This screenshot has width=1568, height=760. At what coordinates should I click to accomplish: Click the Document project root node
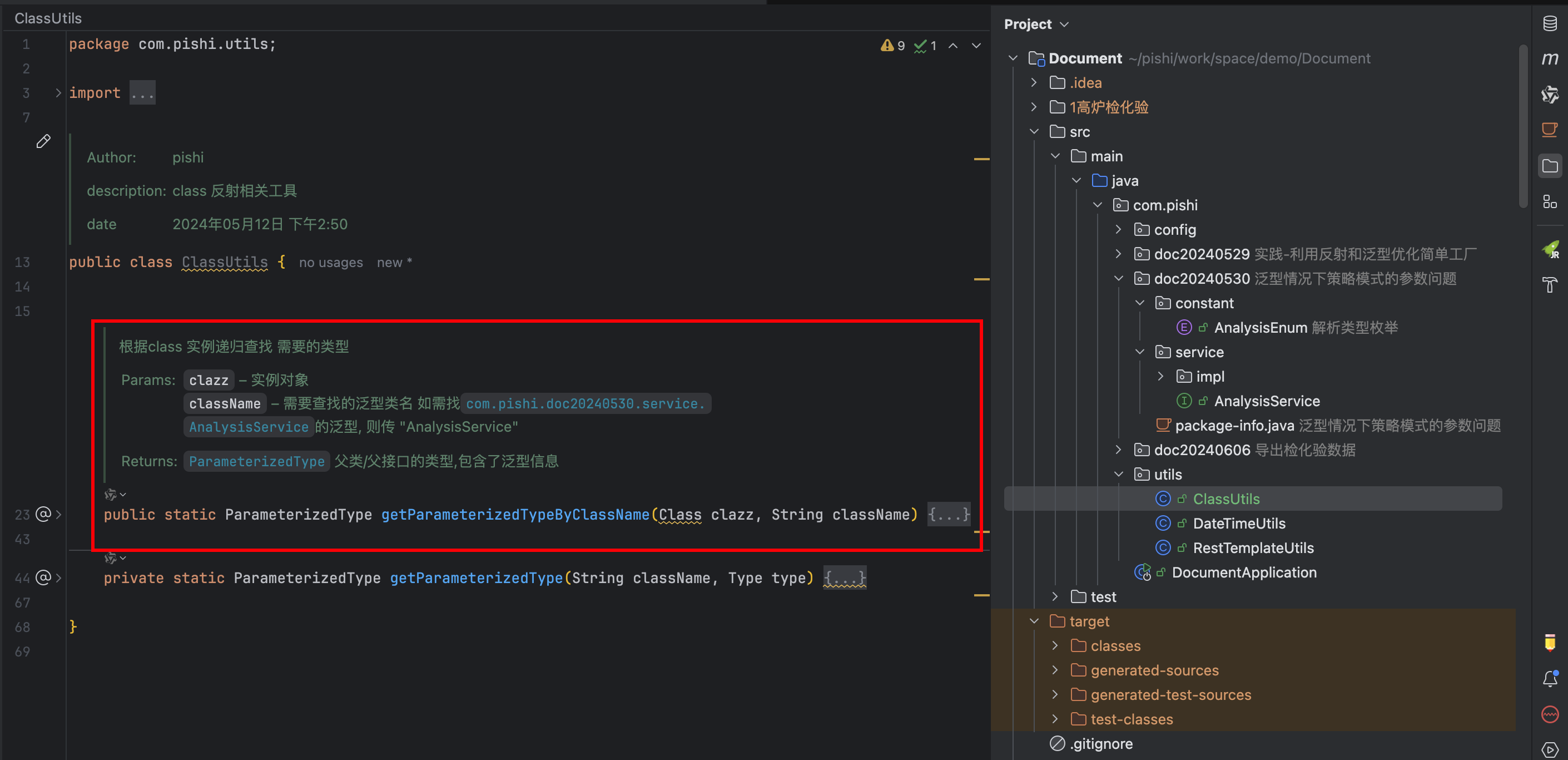[1085, 58]
